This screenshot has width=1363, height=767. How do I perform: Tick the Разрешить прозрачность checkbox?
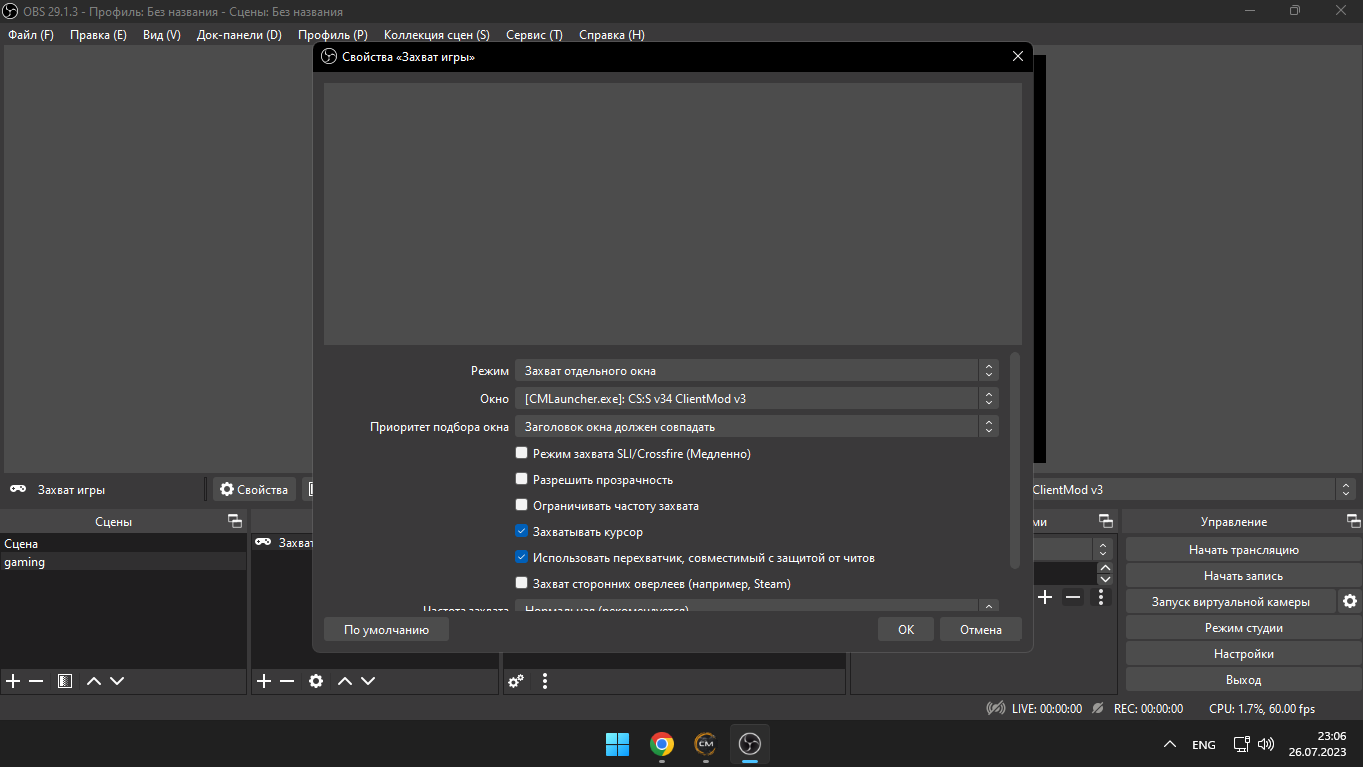tap(521, 479)
